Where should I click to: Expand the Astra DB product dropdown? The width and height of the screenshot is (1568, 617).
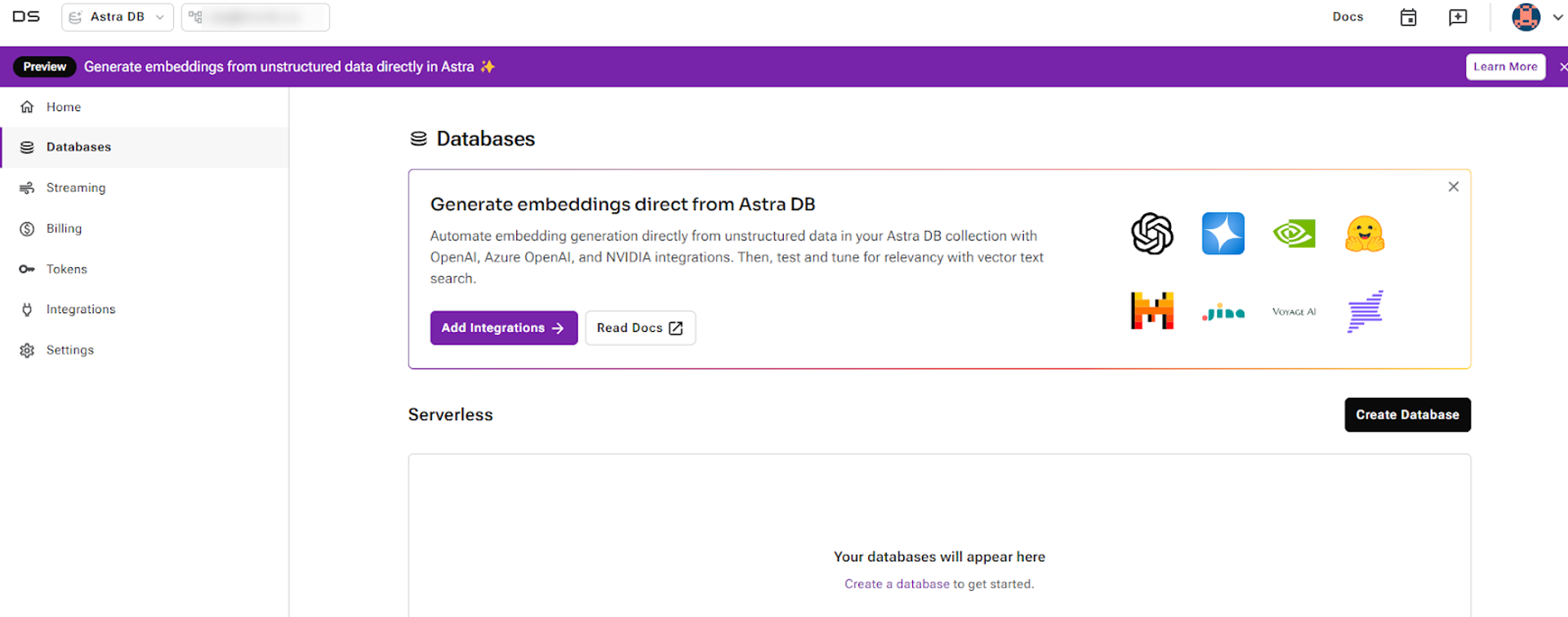pos(118,17)
